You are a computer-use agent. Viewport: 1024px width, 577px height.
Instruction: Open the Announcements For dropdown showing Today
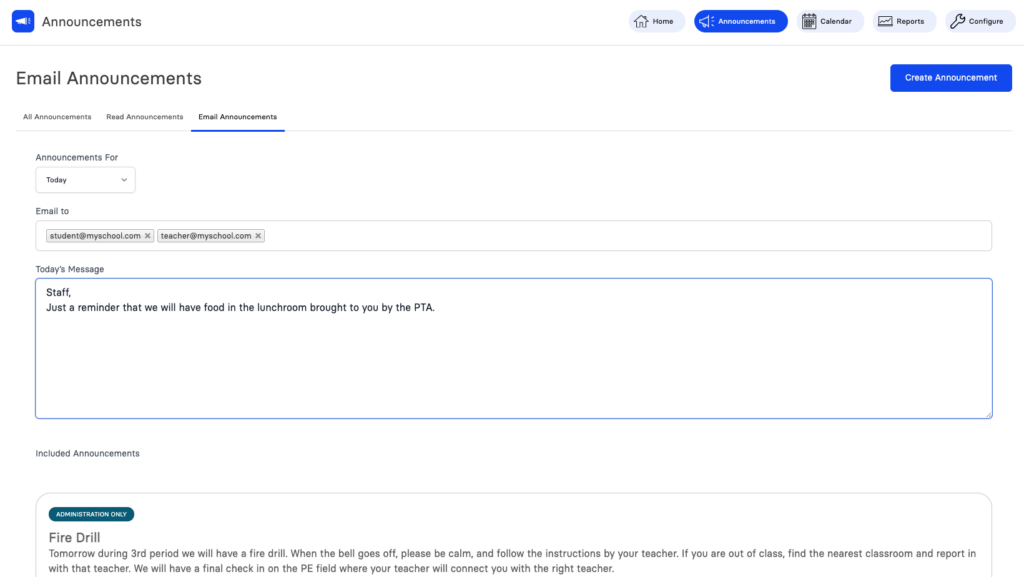(85, 180)
